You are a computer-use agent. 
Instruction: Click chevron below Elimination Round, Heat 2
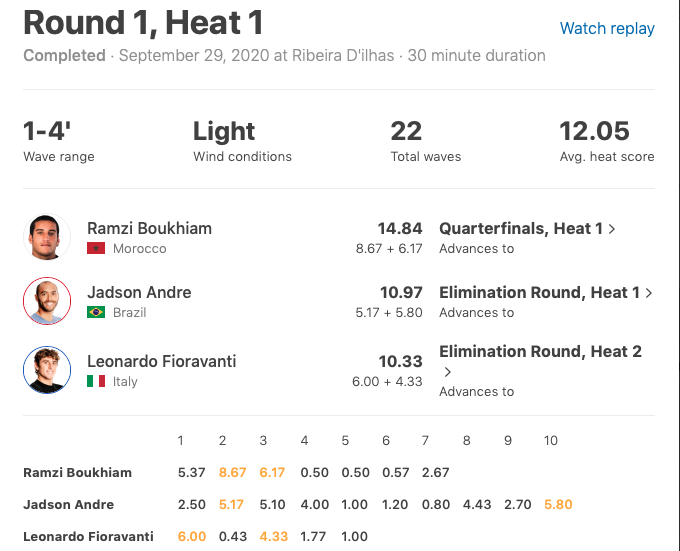pyautogui.click(x=447, y=372)
